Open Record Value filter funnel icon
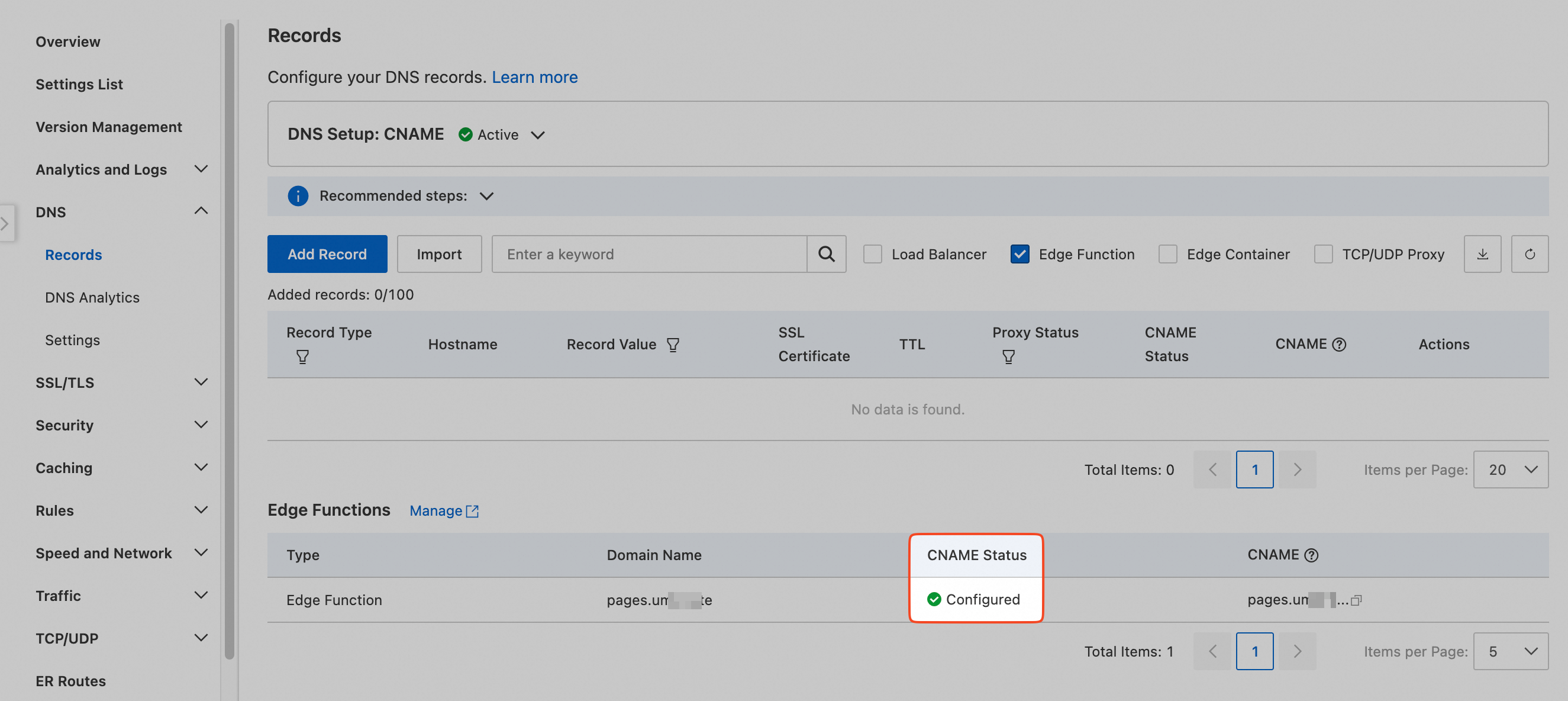Screen dimensions: 1568x701 (673, 345)
